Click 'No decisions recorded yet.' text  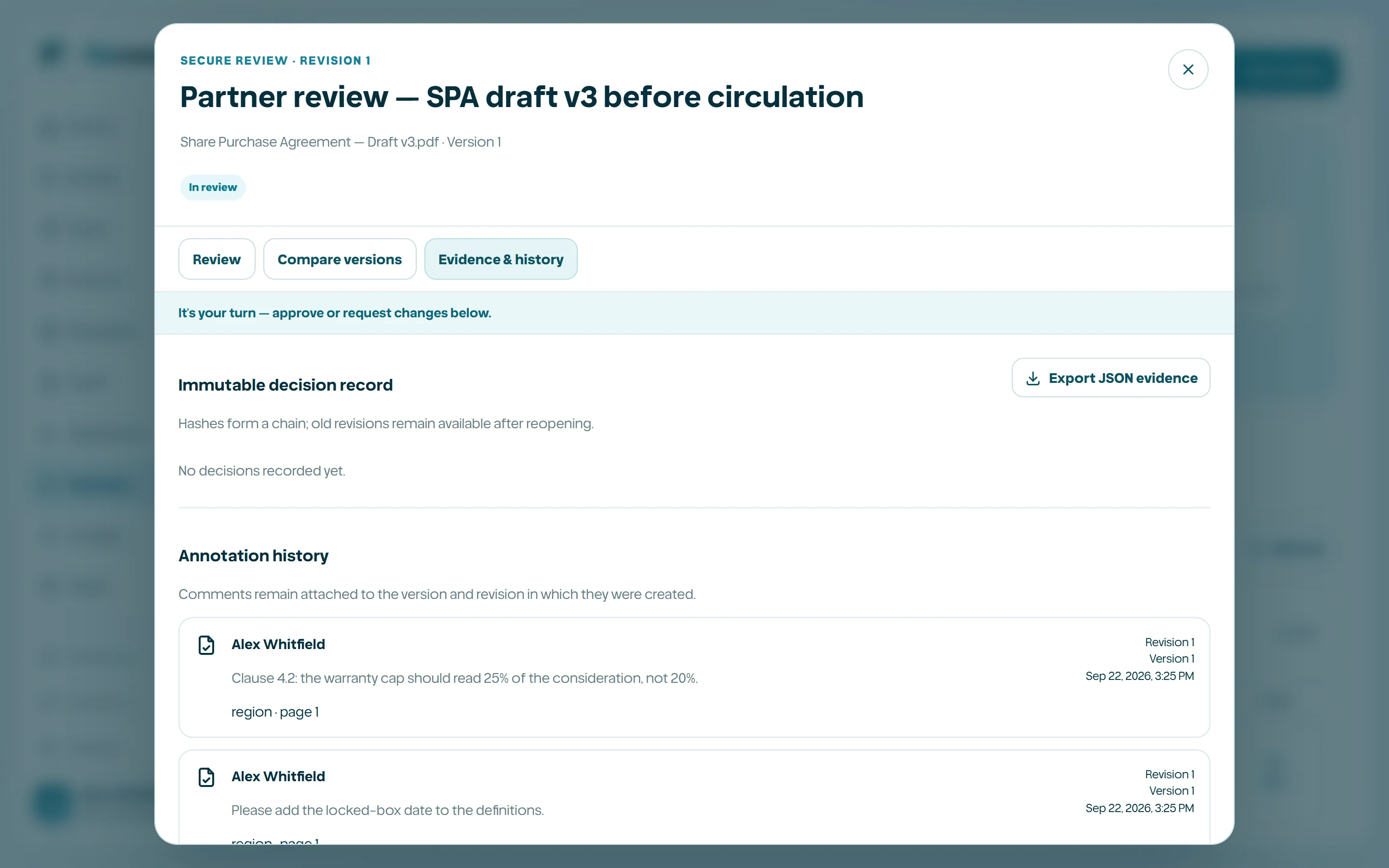tap(262, 471)
